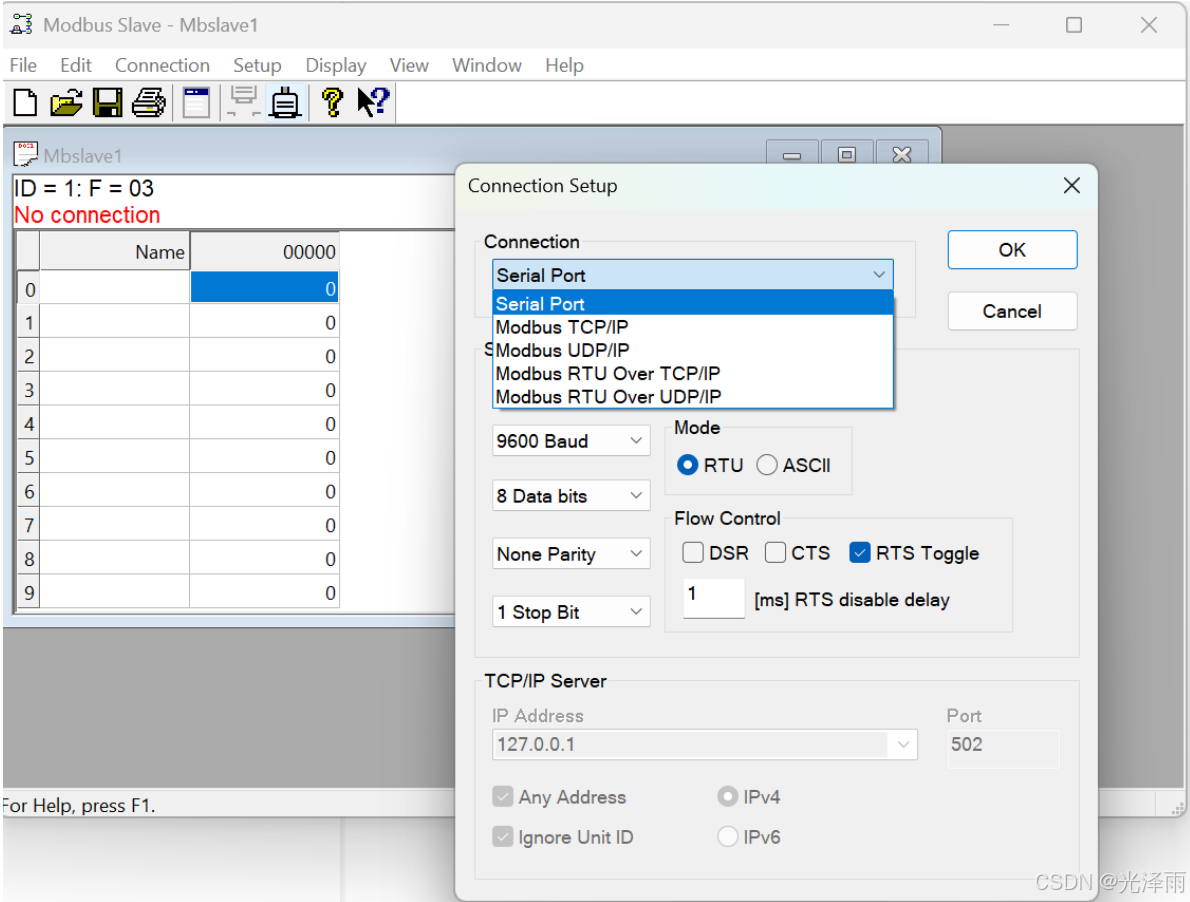This screenshot has width=1190, height=902.
Task: Click the Connect toolbar icon
Action: point(285,102)
